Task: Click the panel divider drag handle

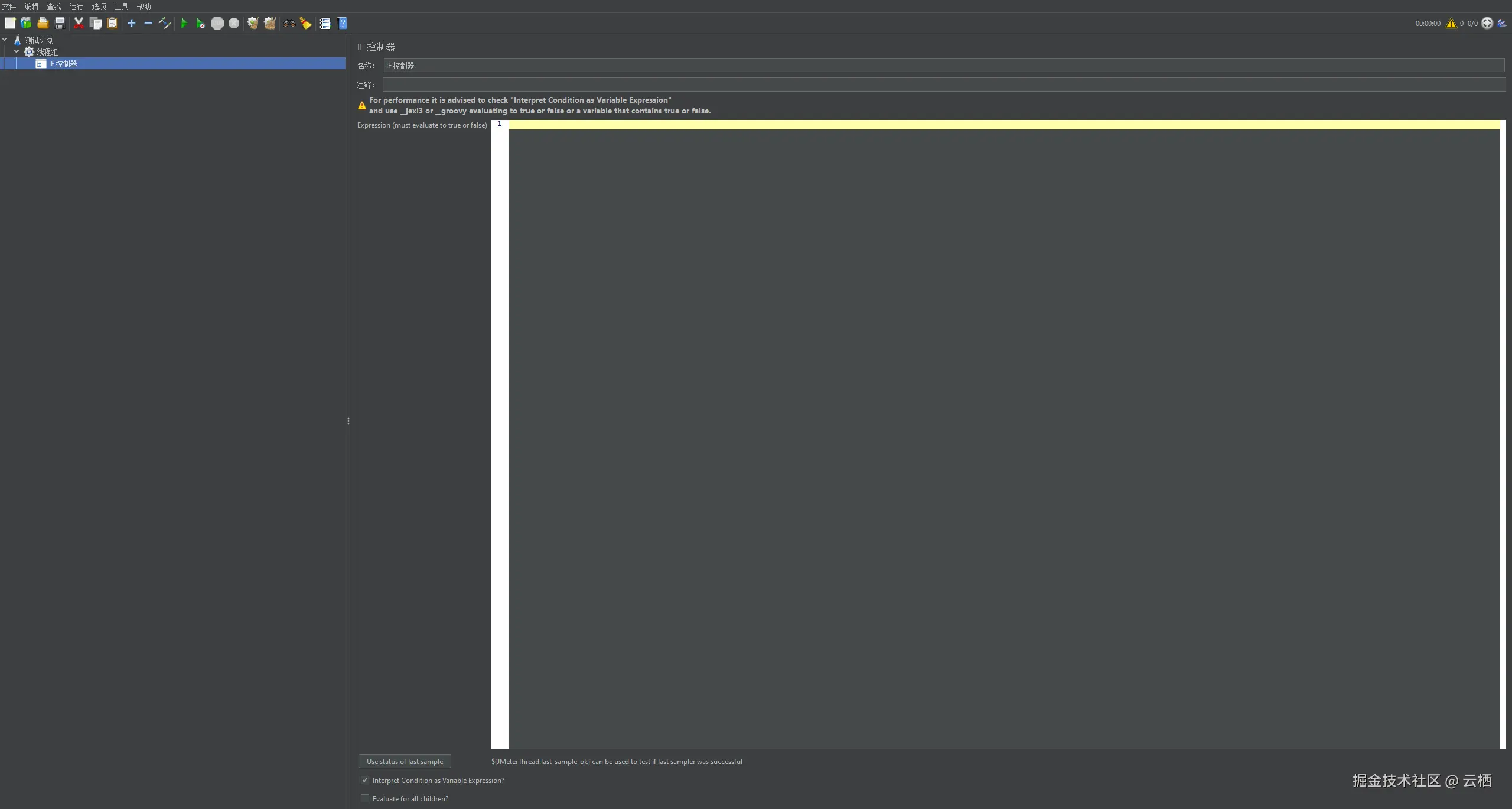Action: pos(348,421)
